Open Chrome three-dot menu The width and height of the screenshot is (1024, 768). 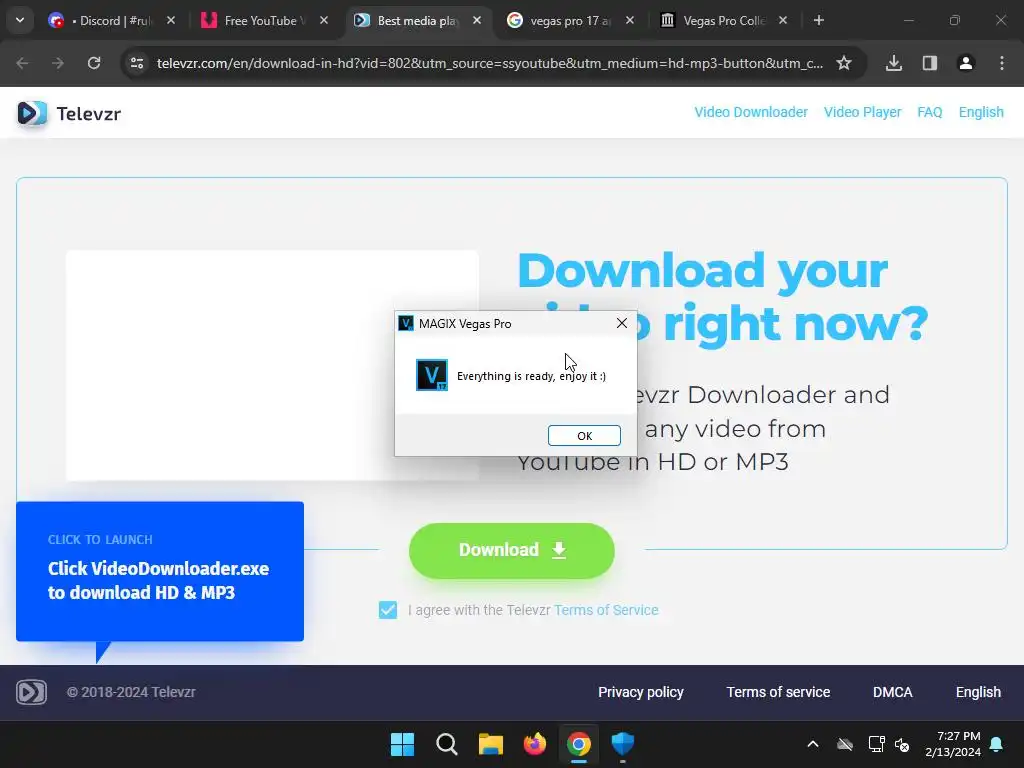[1002, 63]
